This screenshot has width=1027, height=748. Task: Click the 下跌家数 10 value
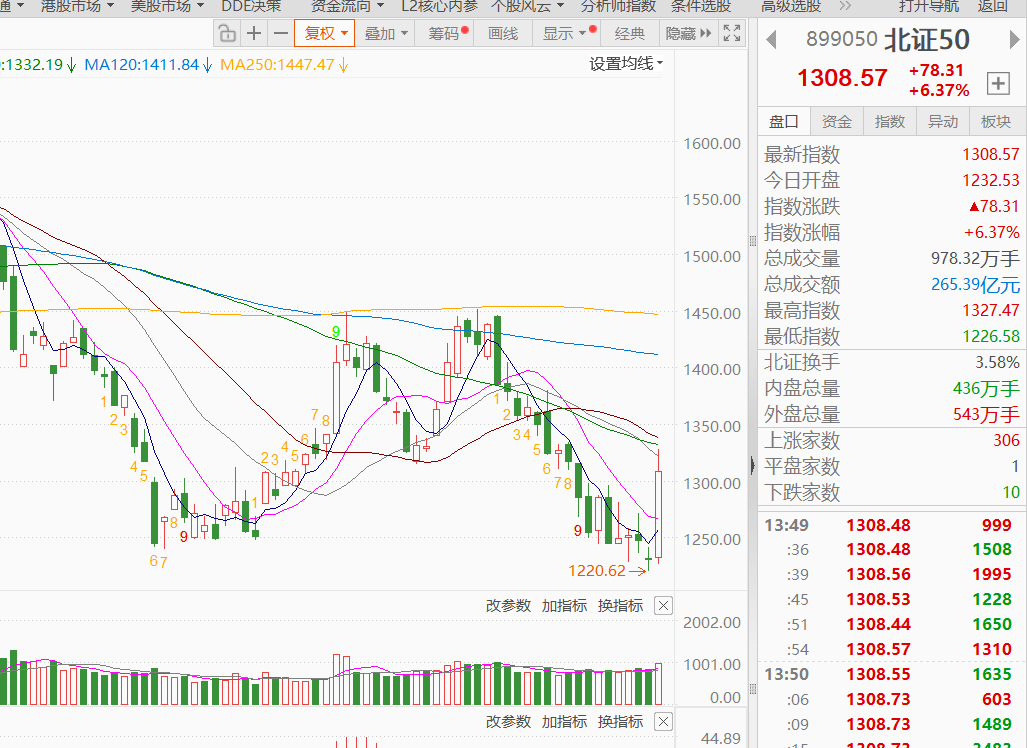1011,492
